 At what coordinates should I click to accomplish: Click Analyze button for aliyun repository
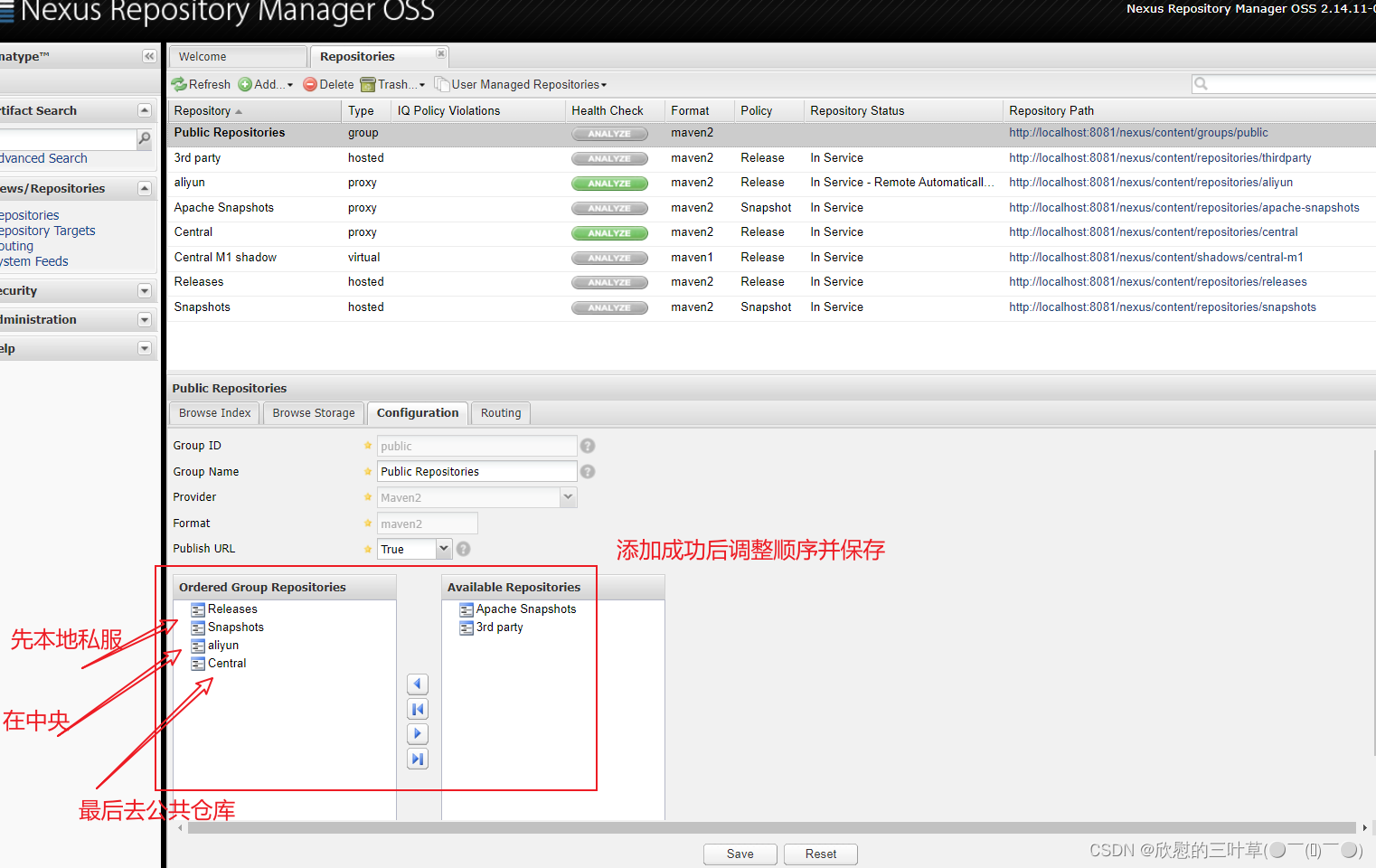point(609,183)
